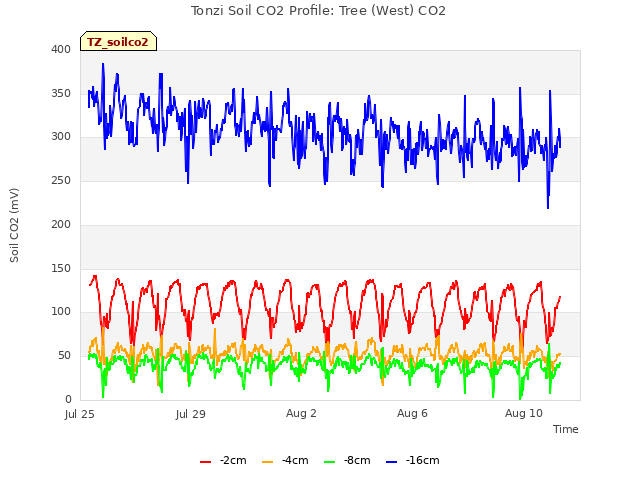The width and height of the screenshot is (640, 480).
Task: Click the 300 y-axis tick label
Action: pos(61,137)
